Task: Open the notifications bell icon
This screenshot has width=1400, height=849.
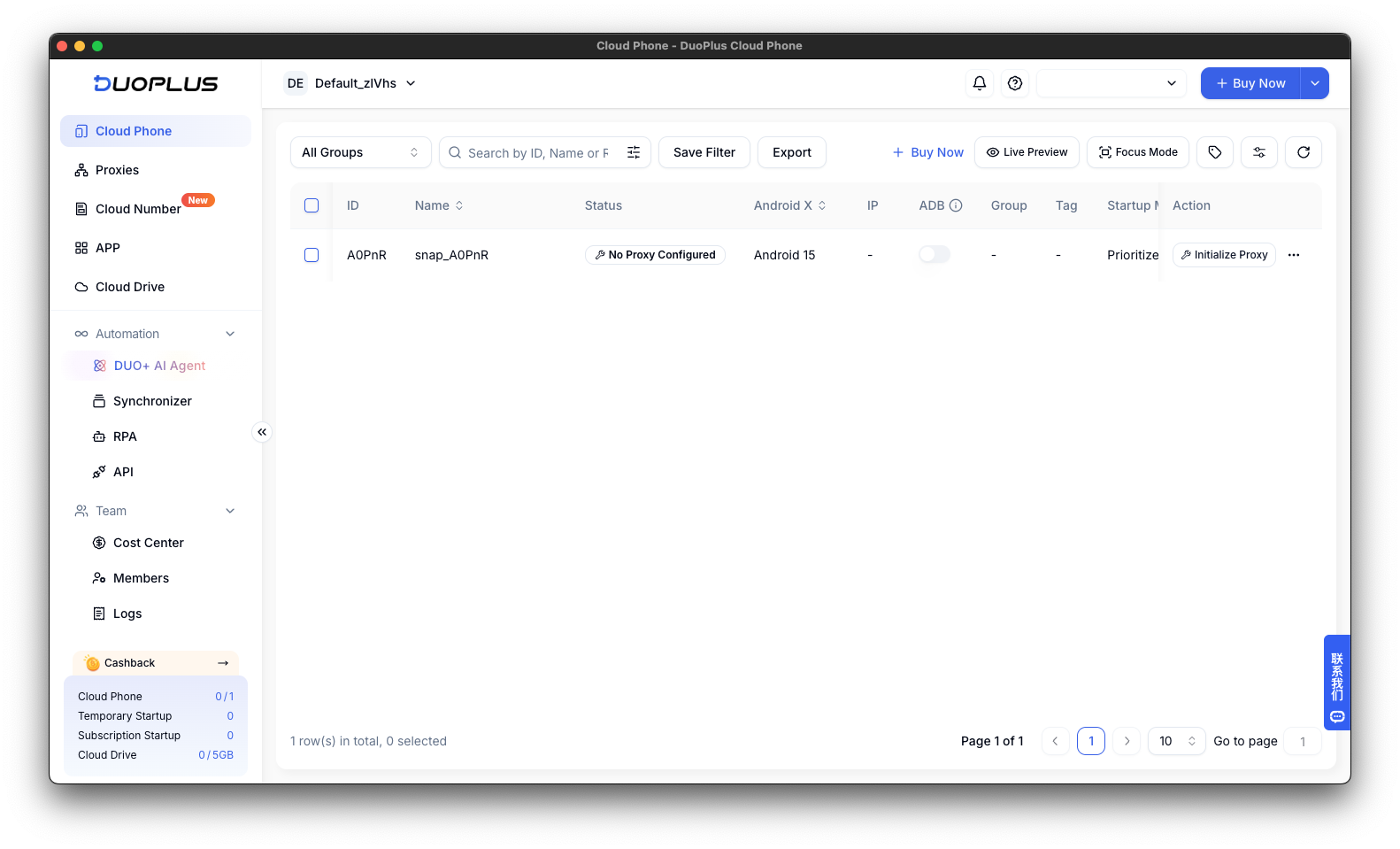Action: point(979,83)
